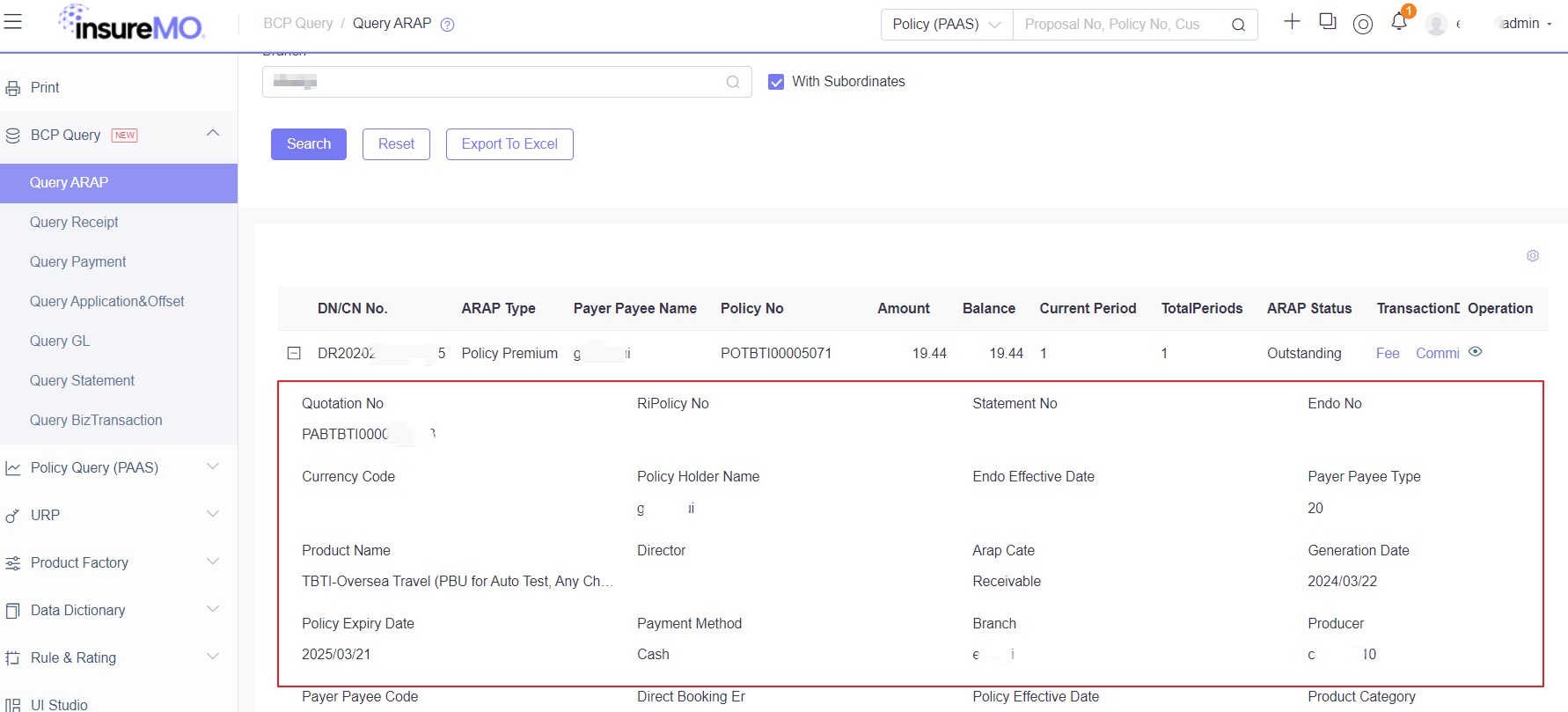View details via eye icon in DR2020 row
This screenshot has width=1568, height=712.
click(x=1476, y=352)
